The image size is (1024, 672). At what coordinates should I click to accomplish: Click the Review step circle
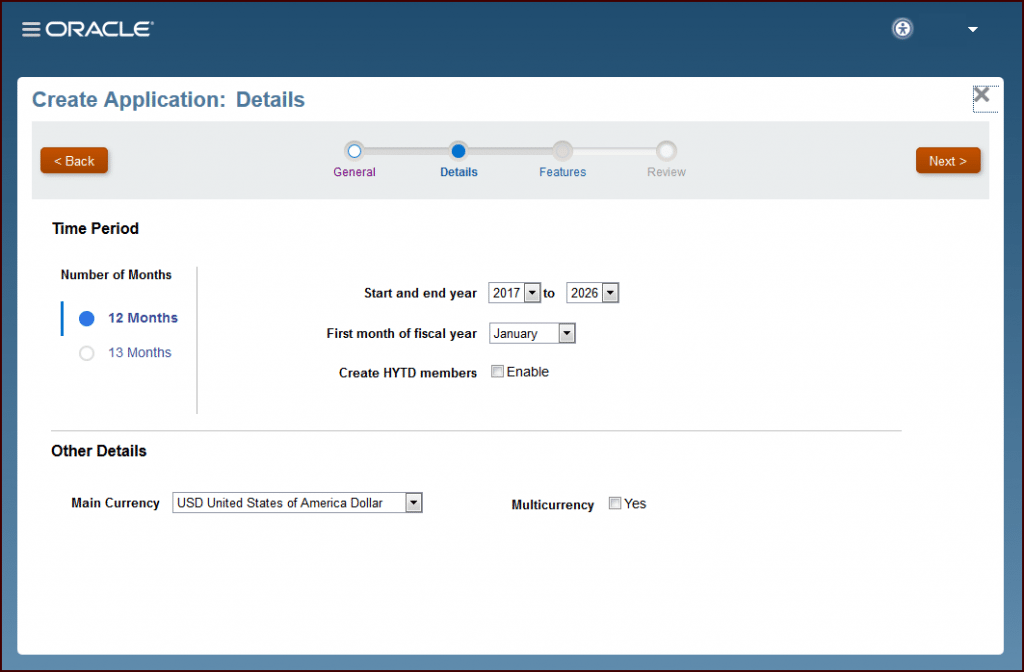coord(666,152)
